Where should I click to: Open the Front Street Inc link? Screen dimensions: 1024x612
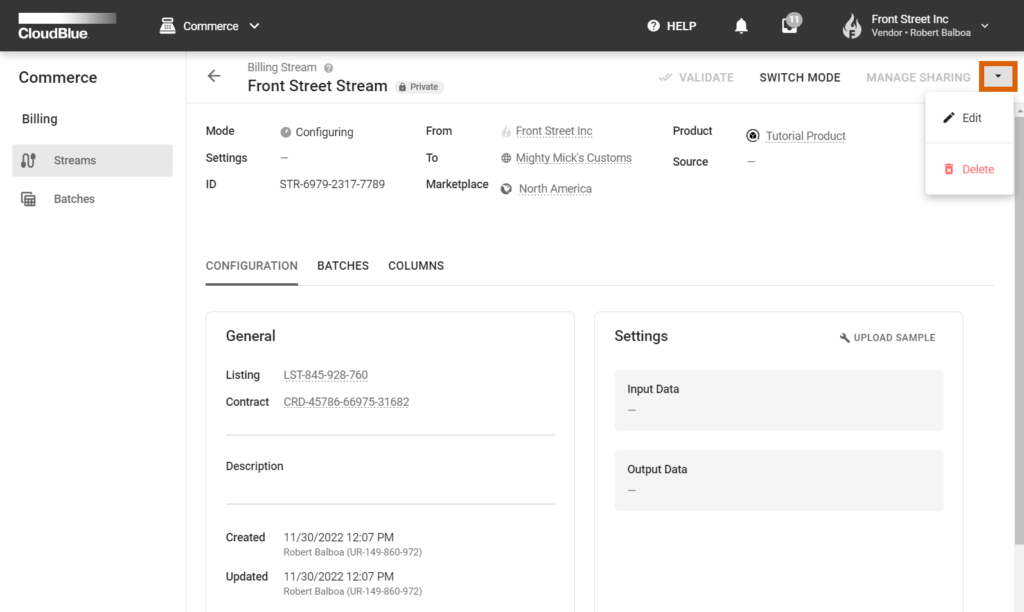(554, 131)
